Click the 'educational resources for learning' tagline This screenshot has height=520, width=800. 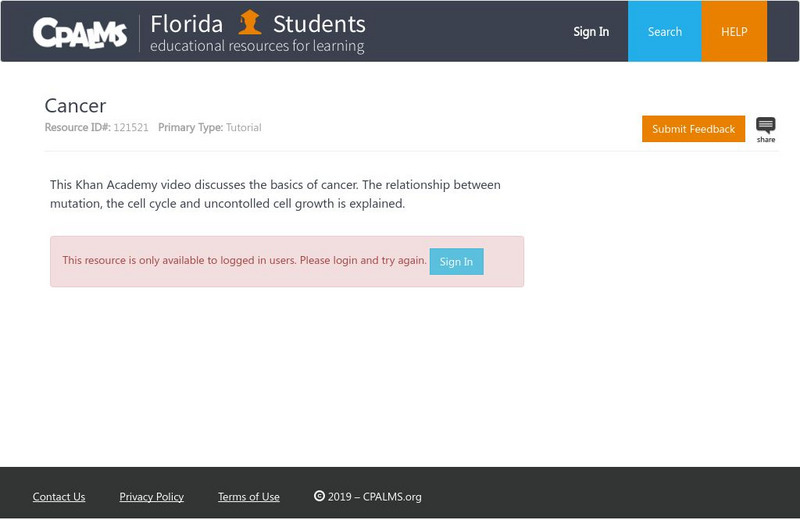pyautogui.click(x=257, y=46)
